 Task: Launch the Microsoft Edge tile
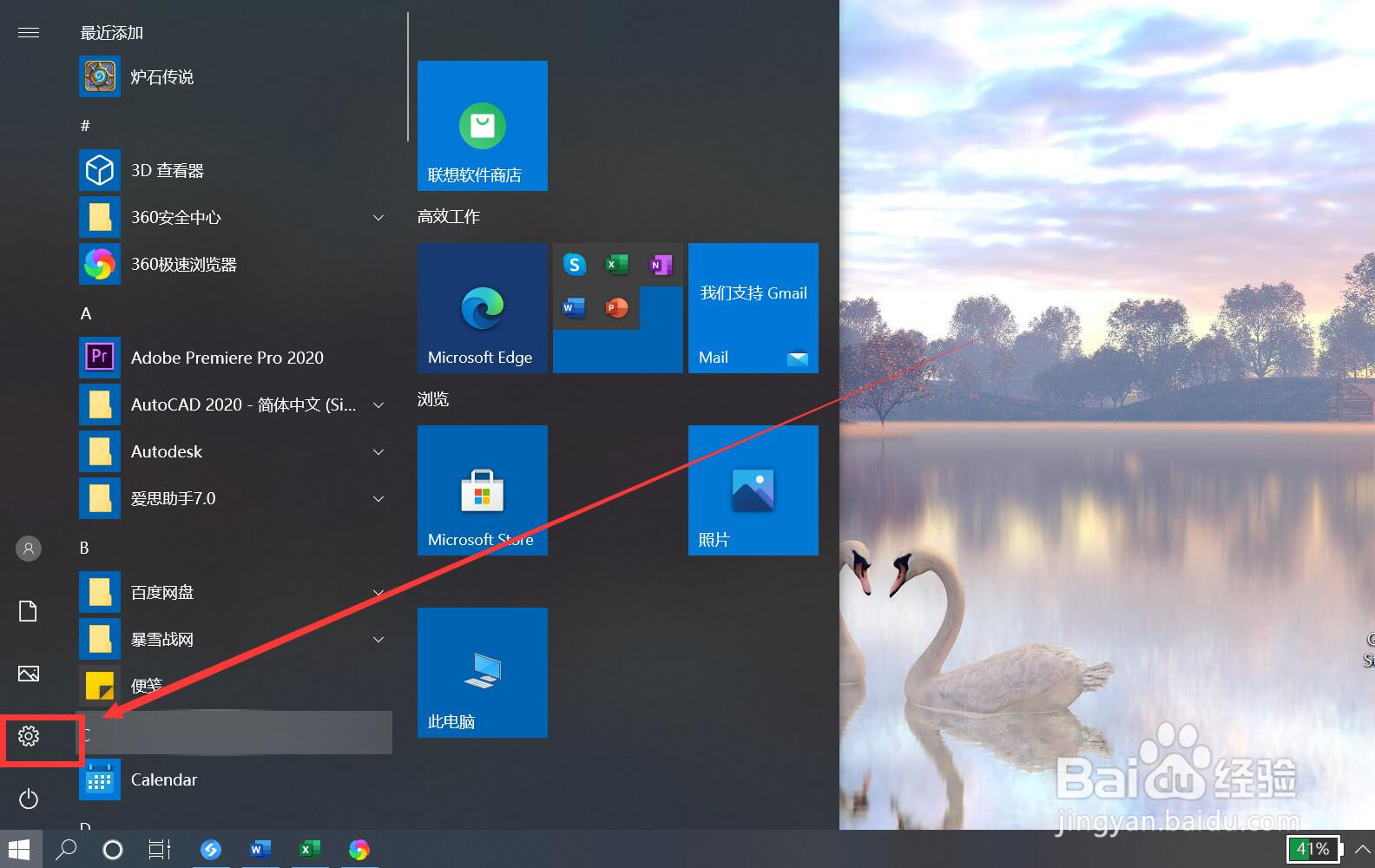(483, 308)
